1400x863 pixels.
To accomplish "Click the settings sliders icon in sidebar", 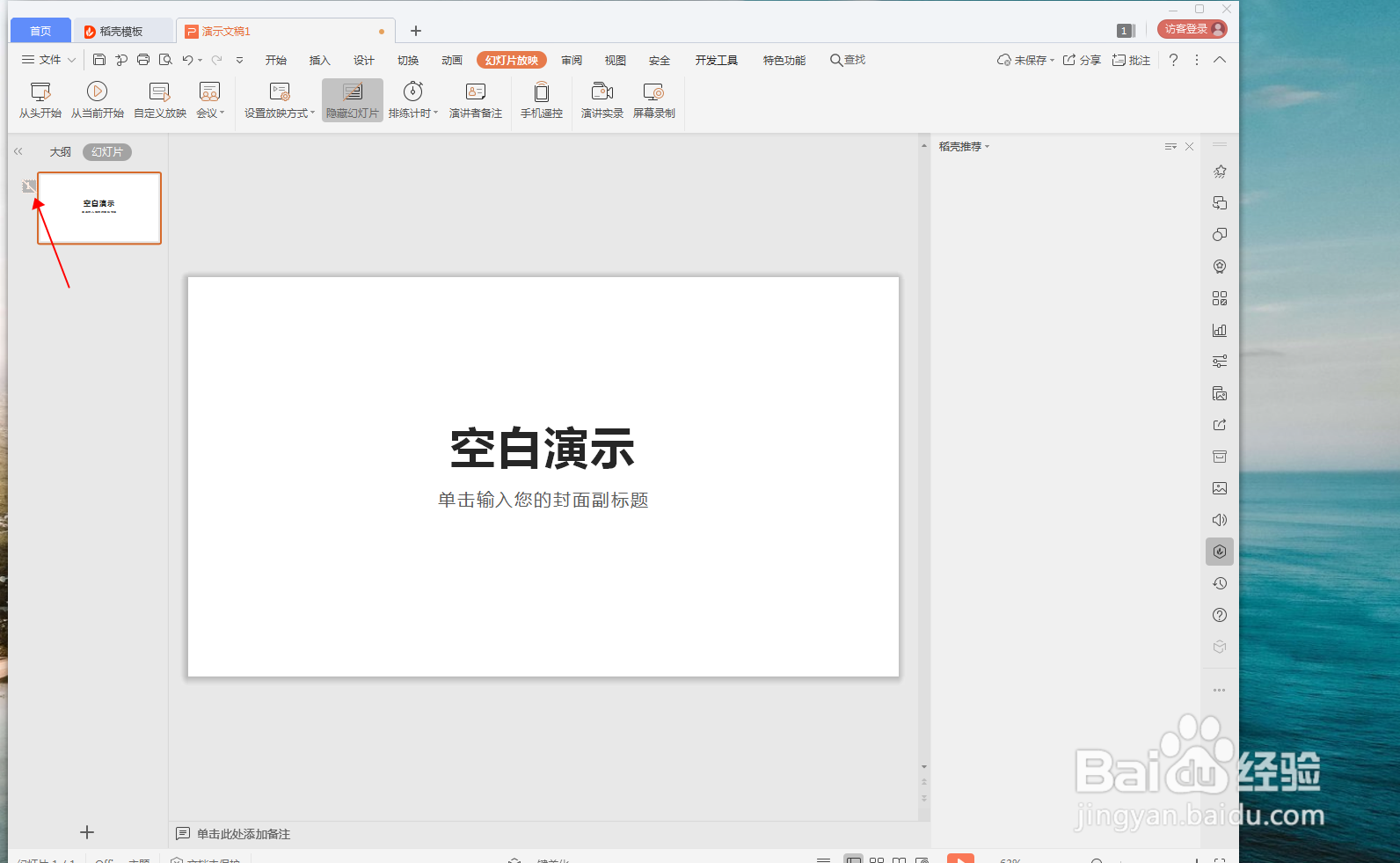I will click(x=1220, y=362).
